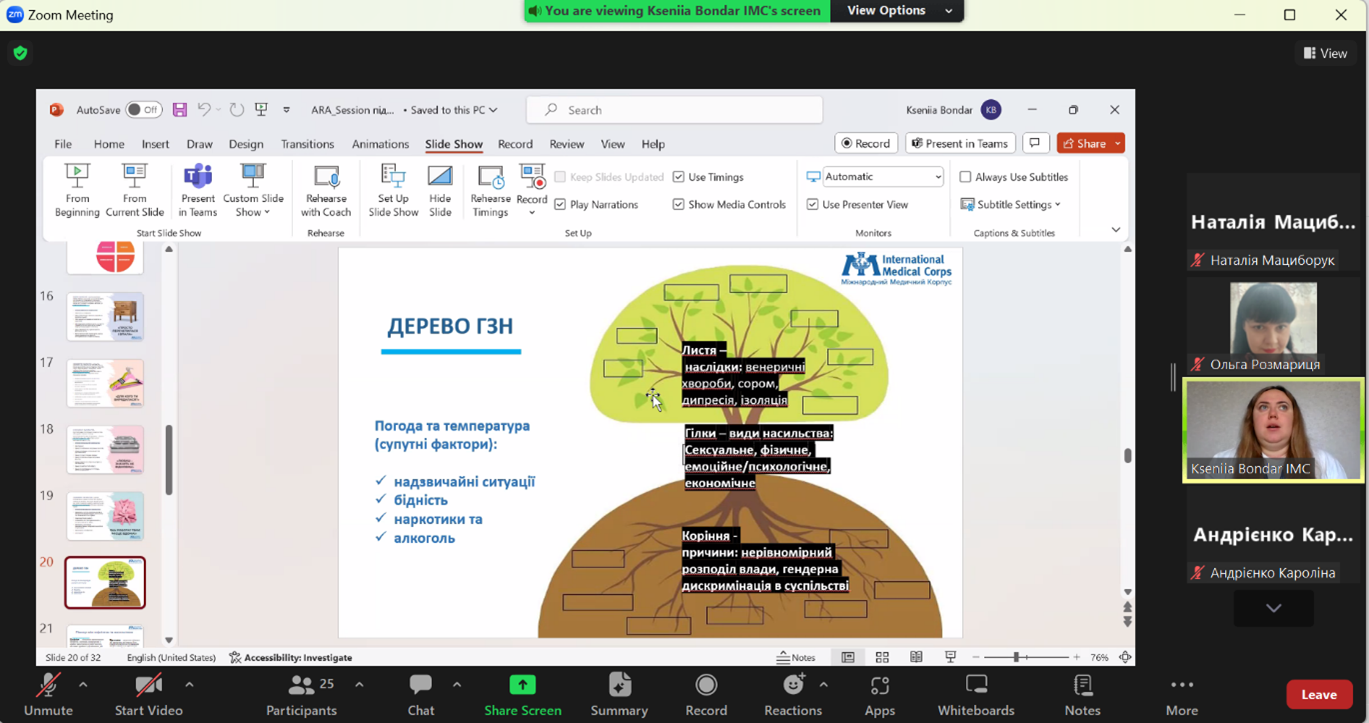Image resolution: width=1369 pixels, height=723 pixels.
Task: Select slide 19 thumbnail
Action: pyautogui.click(x=105, y=516)
